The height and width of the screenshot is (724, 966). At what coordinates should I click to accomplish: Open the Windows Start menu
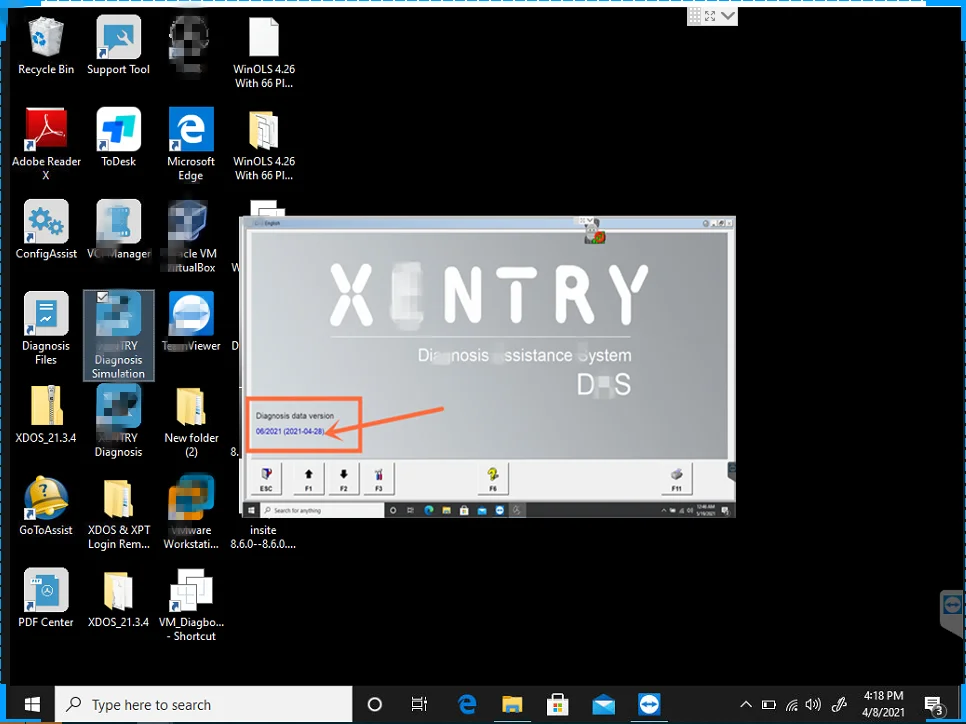(x=31, y=704)
